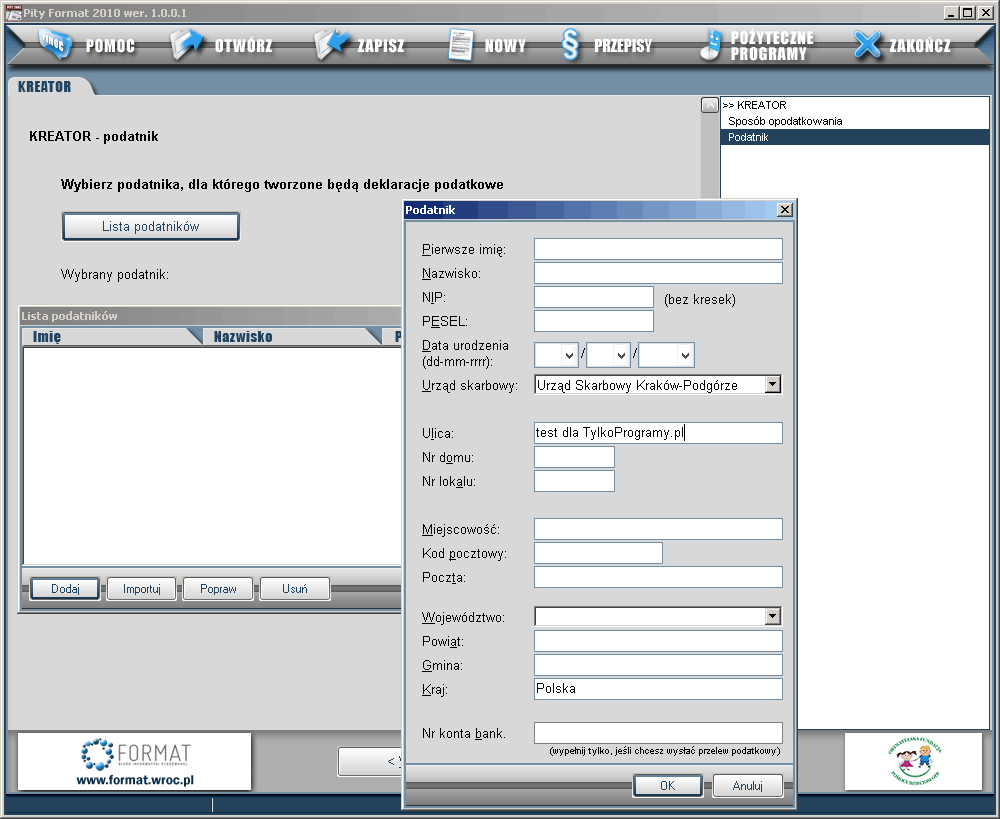Save using the ZAPISZ icon

tap(331, 45)
